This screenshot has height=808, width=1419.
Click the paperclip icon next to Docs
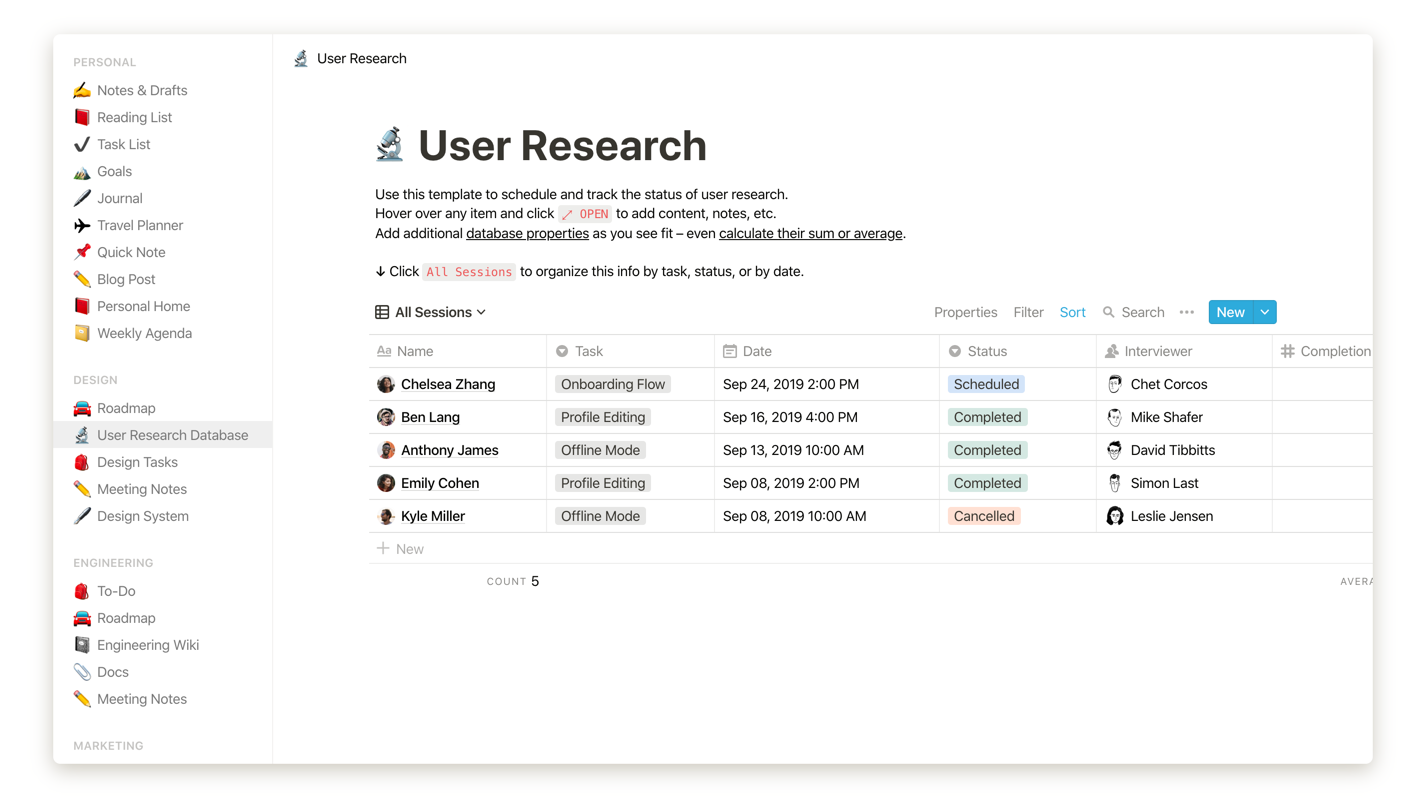point(82,672)
